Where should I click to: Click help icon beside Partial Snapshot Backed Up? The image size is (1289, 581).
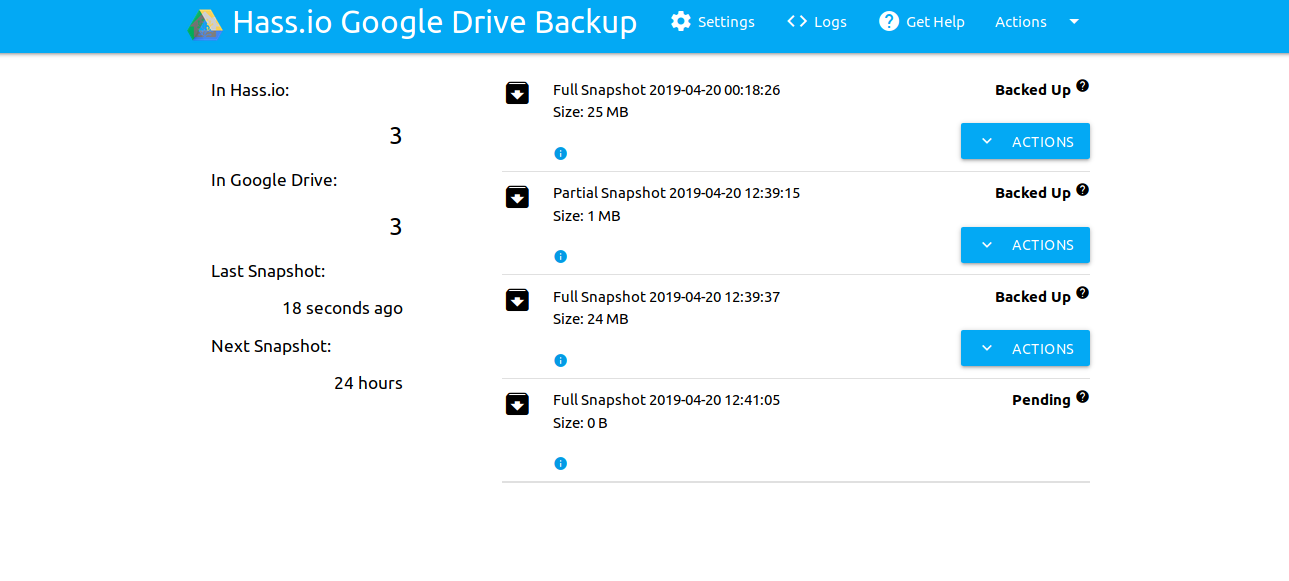point(1082,190)
